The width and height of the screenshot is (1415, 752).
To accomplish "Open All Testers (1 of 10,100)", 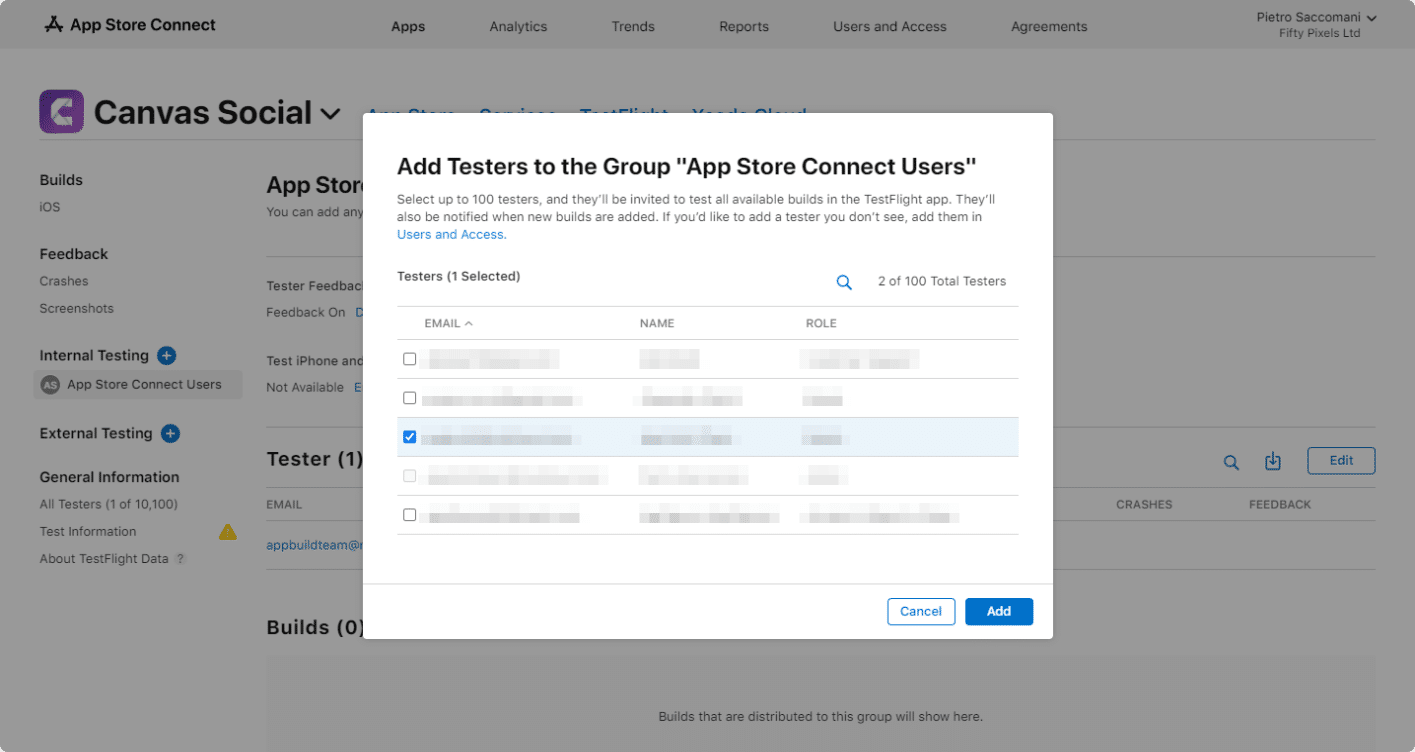I will click(x=109, y=505).
